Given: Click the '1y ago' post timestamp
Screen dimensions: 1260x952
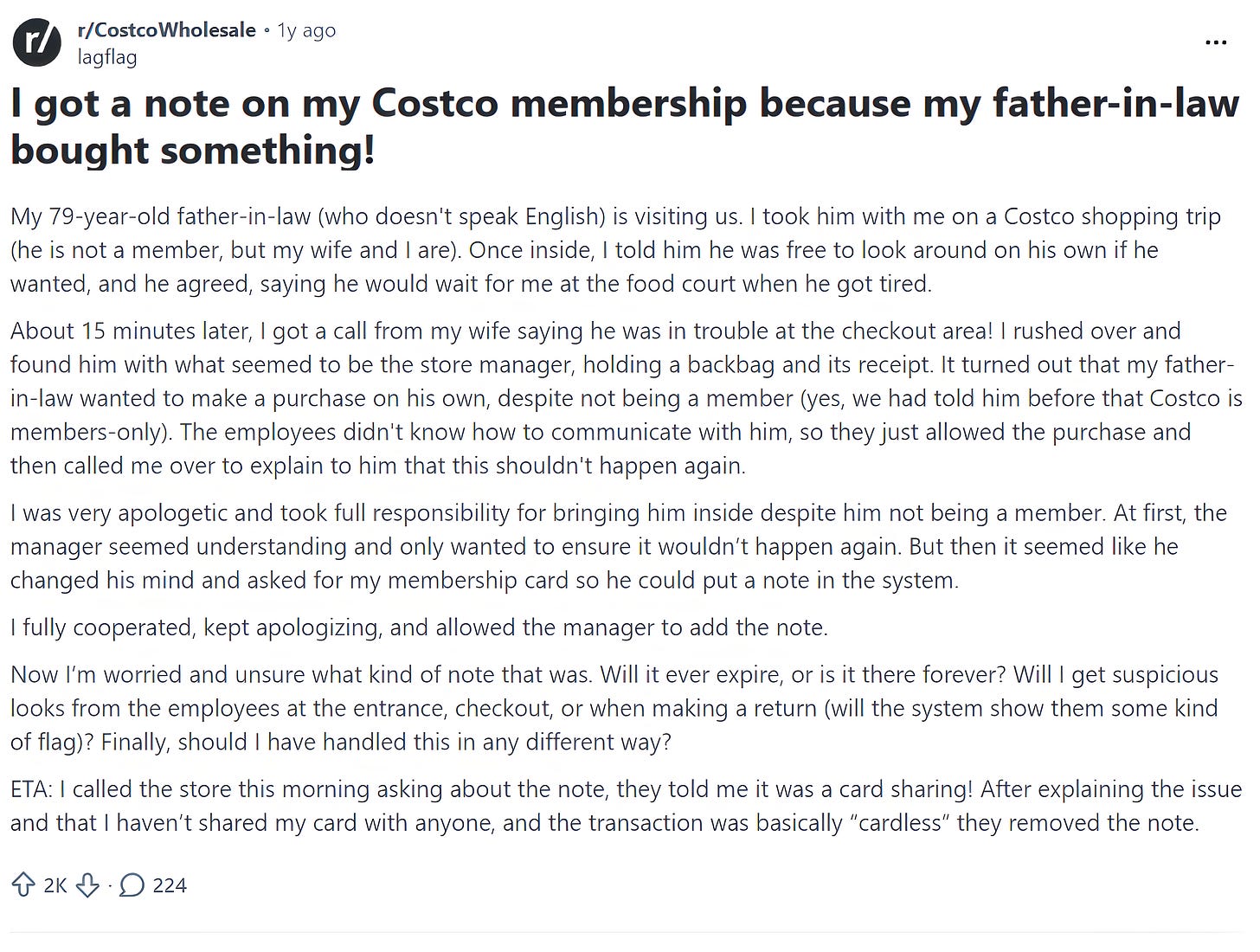Looking at the screenshot, I should pyautogui.click(x=306, y=30).
